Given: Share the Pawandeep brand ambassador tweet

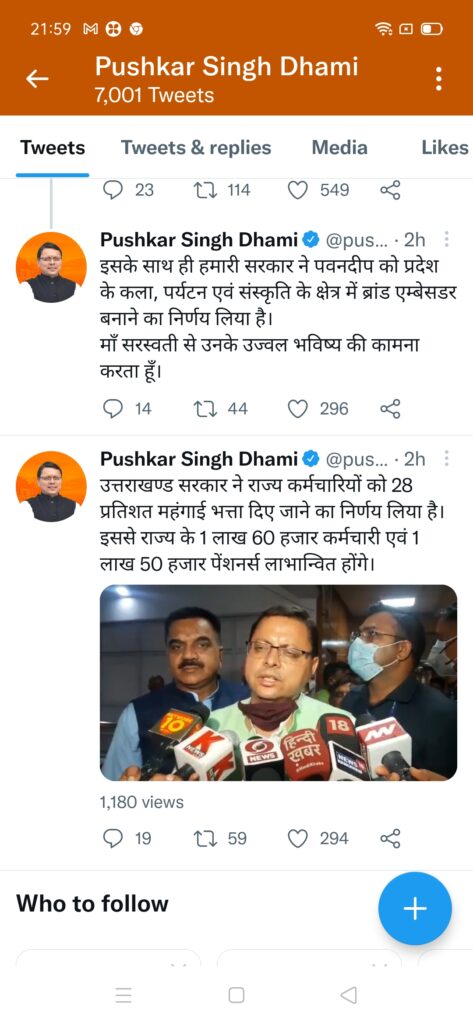Looking at the screenshot, I should (390, 409).
